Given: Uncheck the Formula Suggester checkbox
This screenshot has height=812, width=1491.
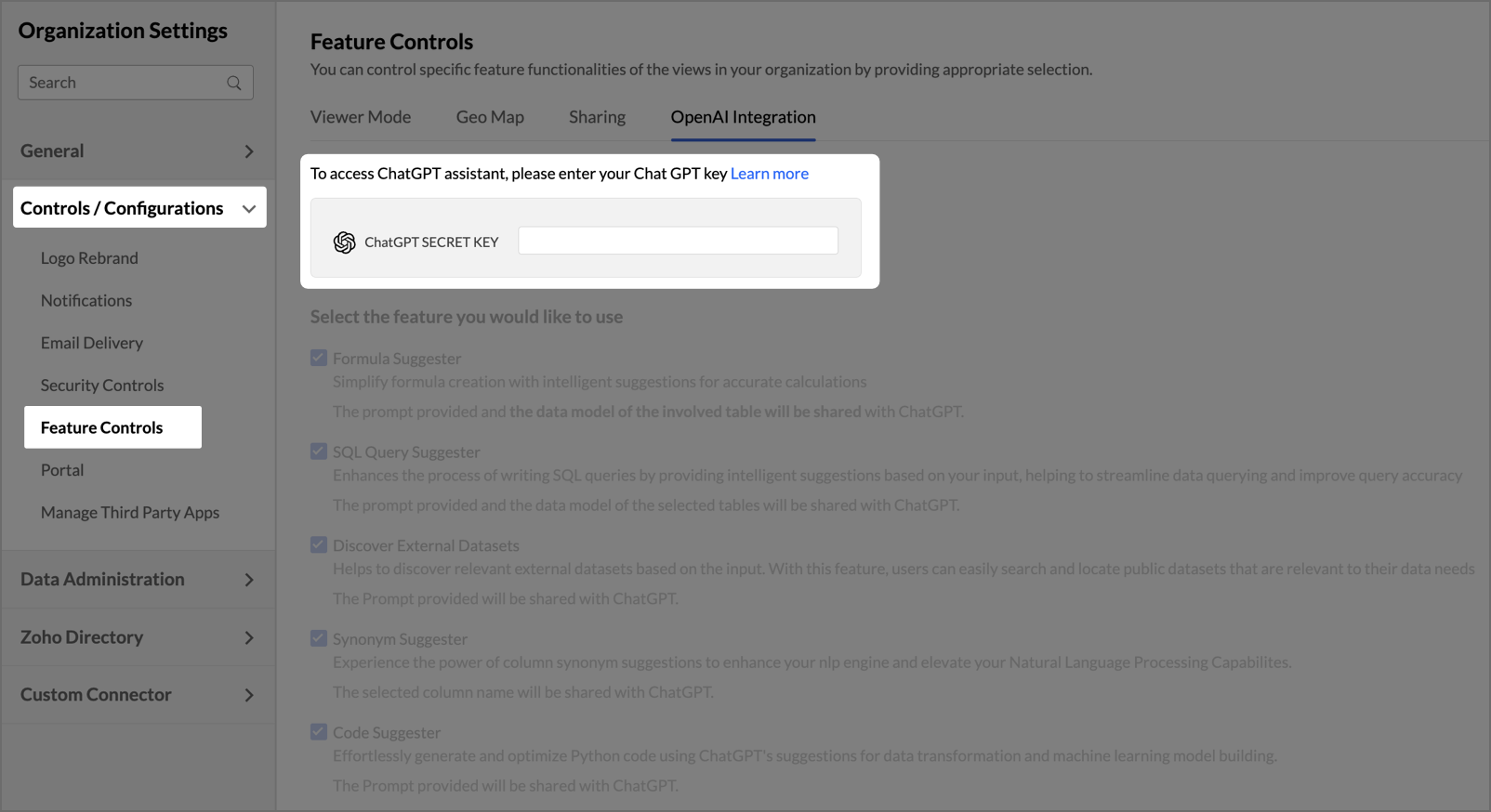Looking at the screenshot, I should click(319, 358).
